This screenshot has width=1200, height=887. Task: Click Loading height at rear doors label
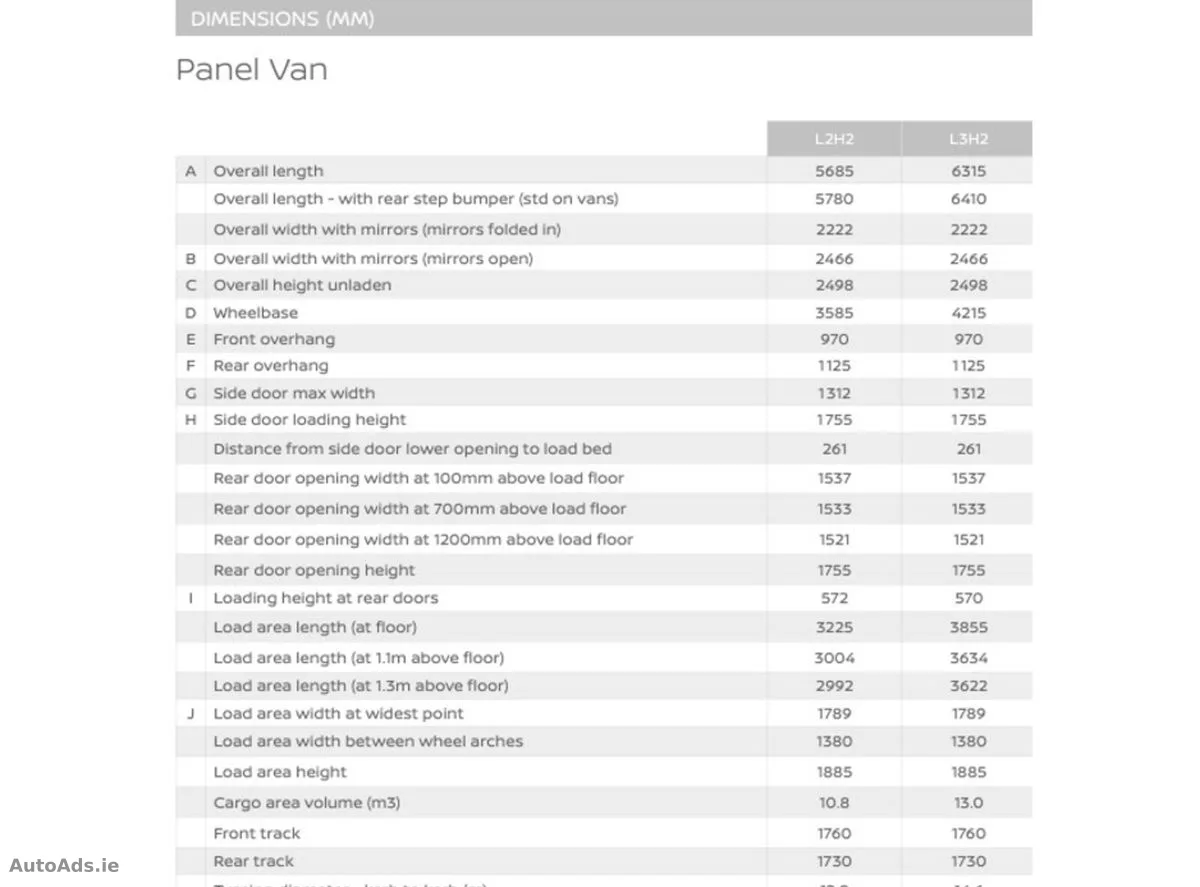coord(325,598)
